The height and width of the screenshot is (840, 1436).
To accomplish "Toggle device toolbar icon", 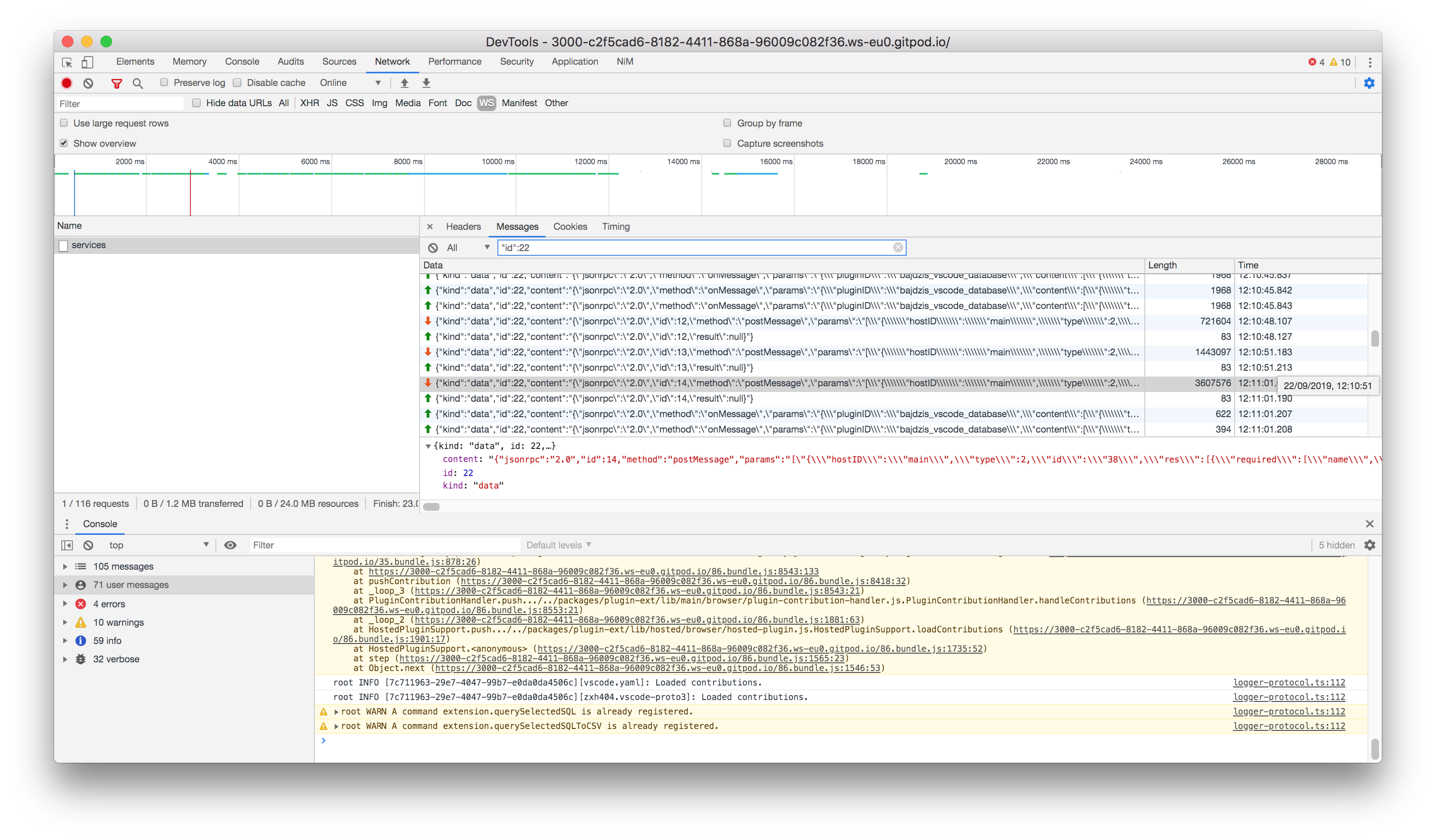I will [x=87, y=62].
